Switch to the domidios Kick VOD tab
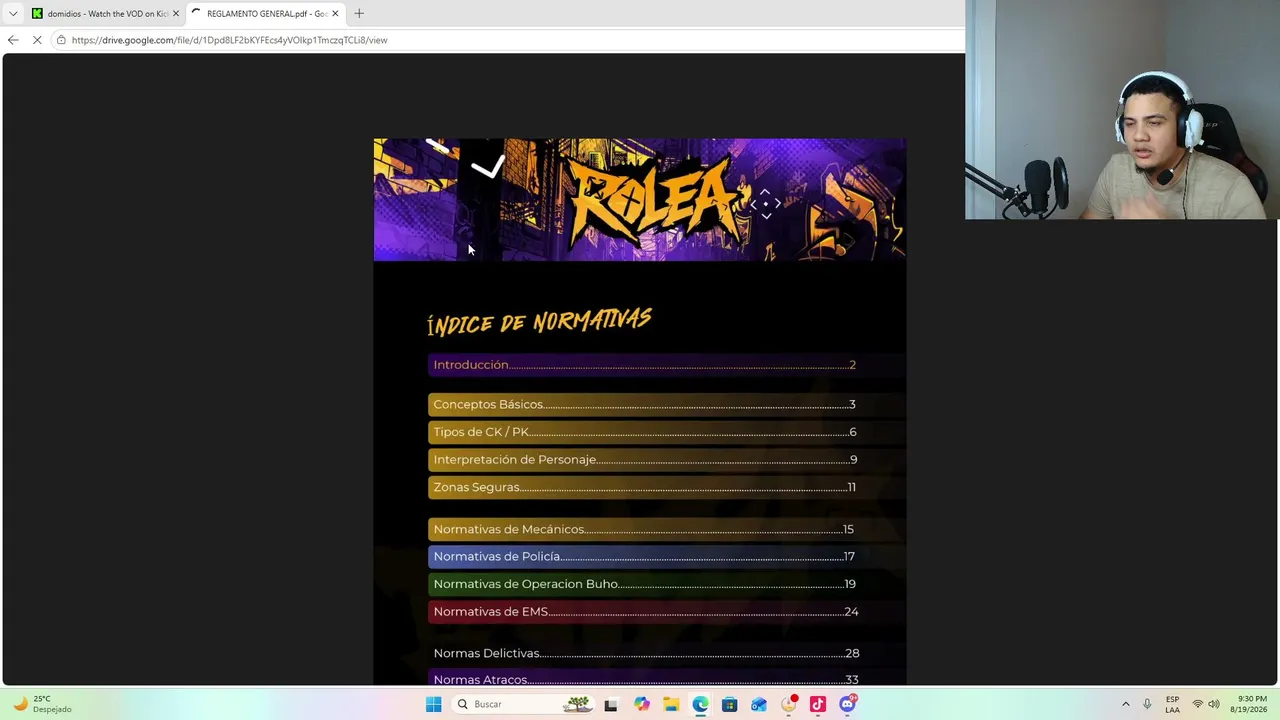This screenshot has width=1280, height=720. click(105, 13)
